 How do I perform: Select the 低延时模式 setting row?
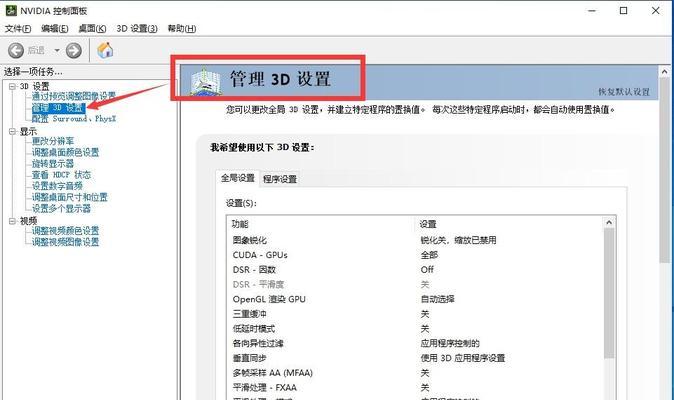tap(415, 329)
